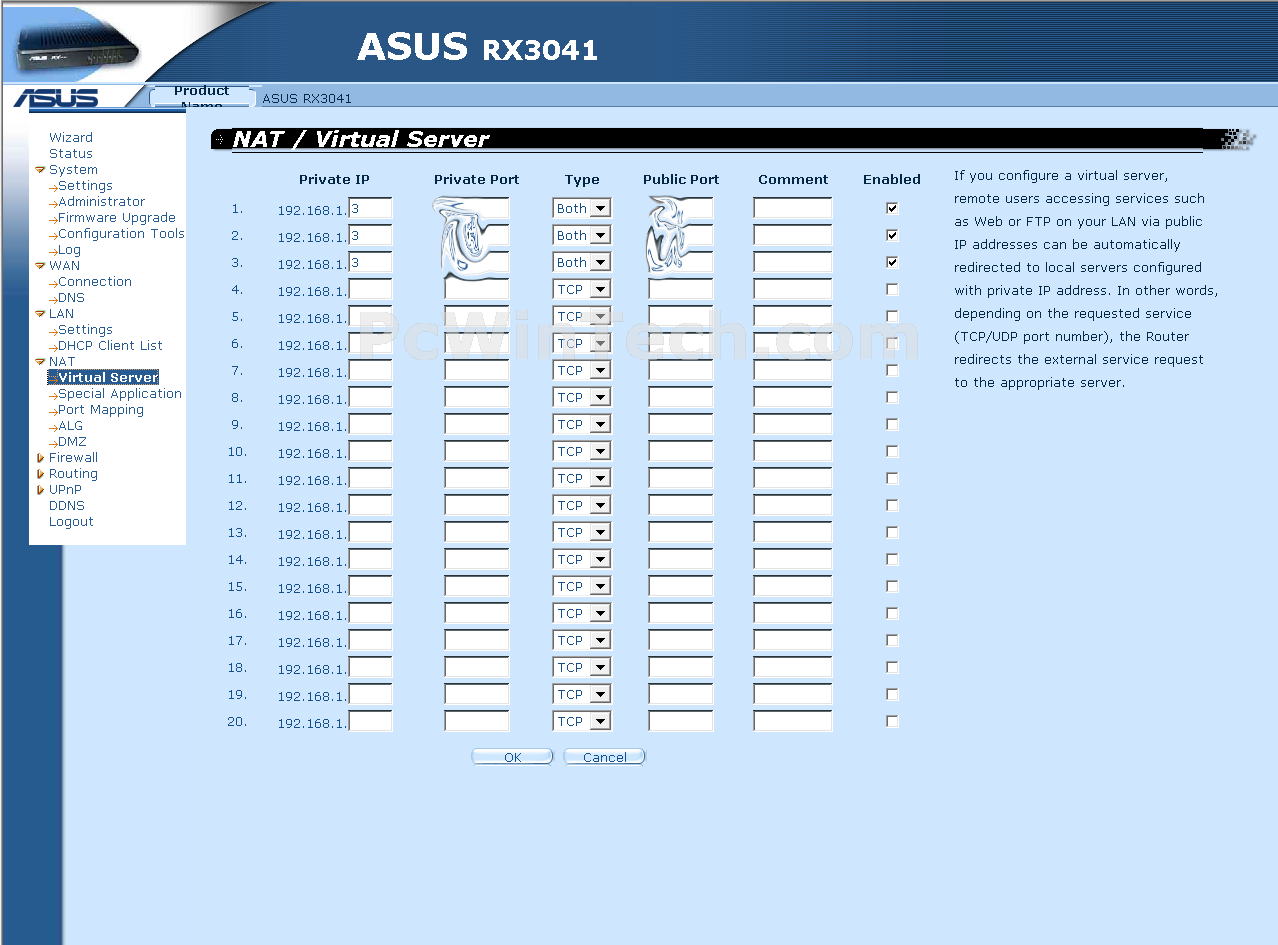
Task: Click Comment field for rule 18
Action: pyautogui.click(x=793, y=667)
